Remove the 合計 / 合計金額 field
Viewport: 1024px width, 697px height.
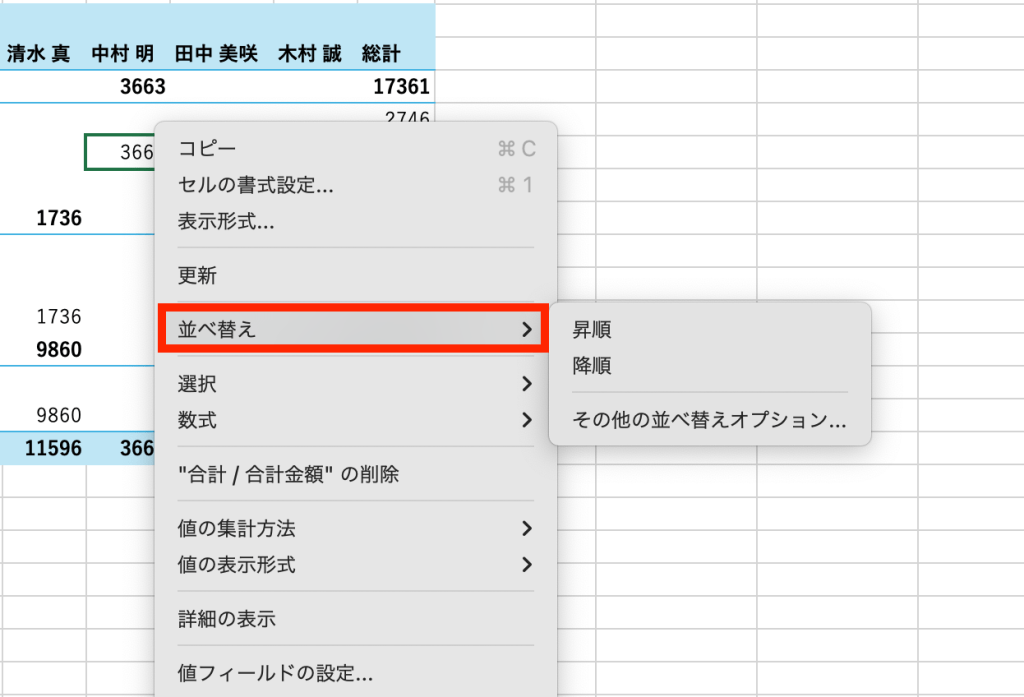(288, 474)
